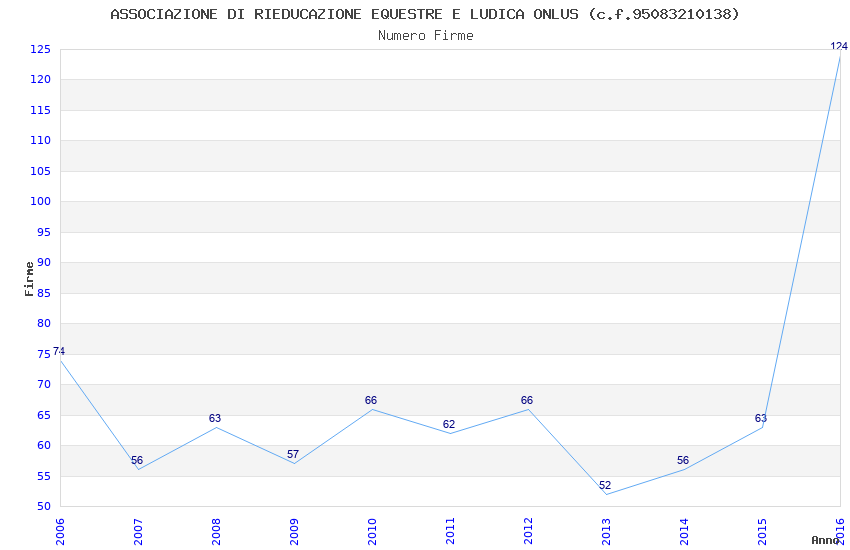Click the peak data label 124
The image size is (850, 550).
[x=839, y=46]
